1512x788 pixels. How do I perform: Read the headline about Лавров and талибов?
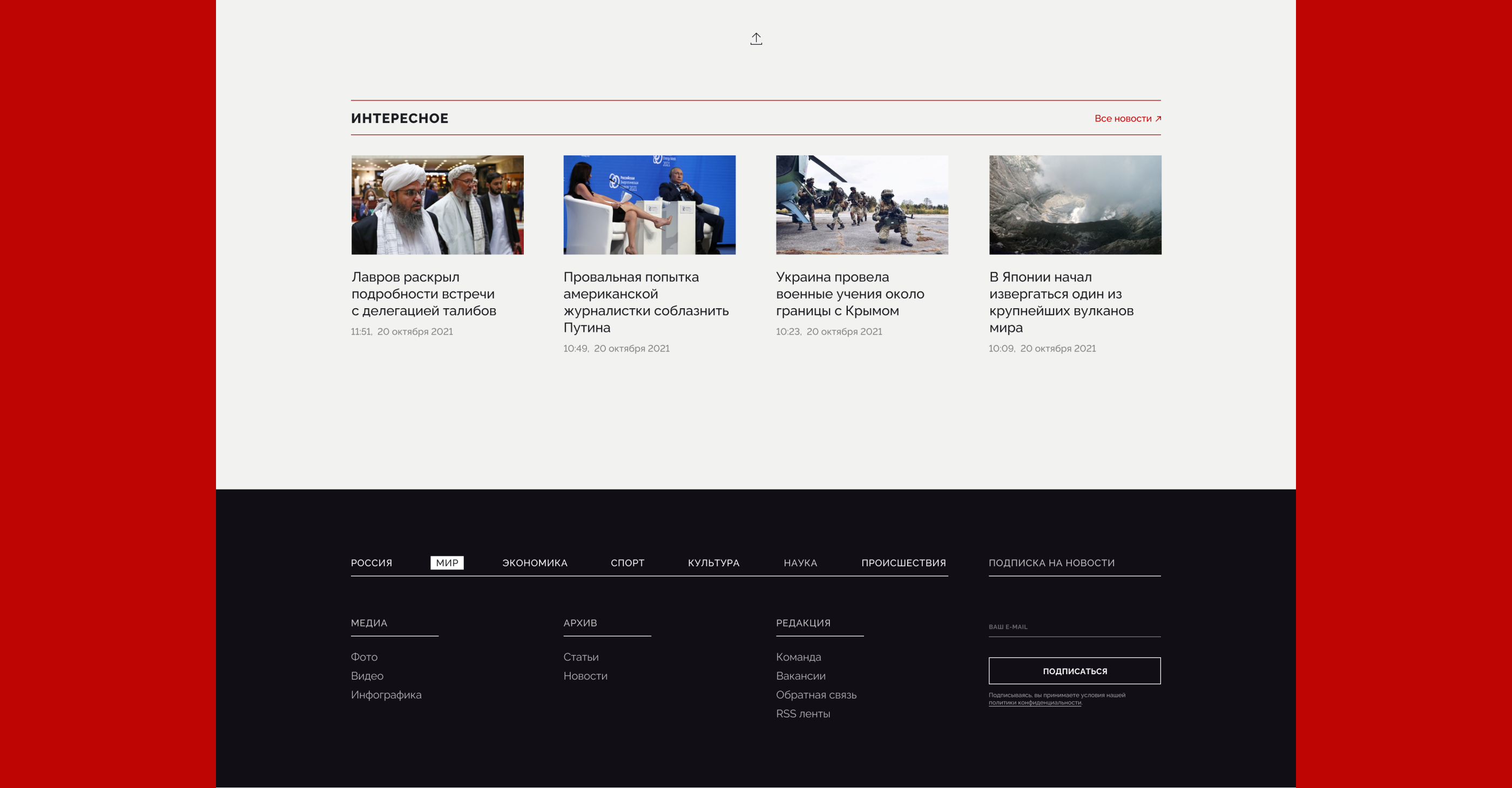pos(423,294)
